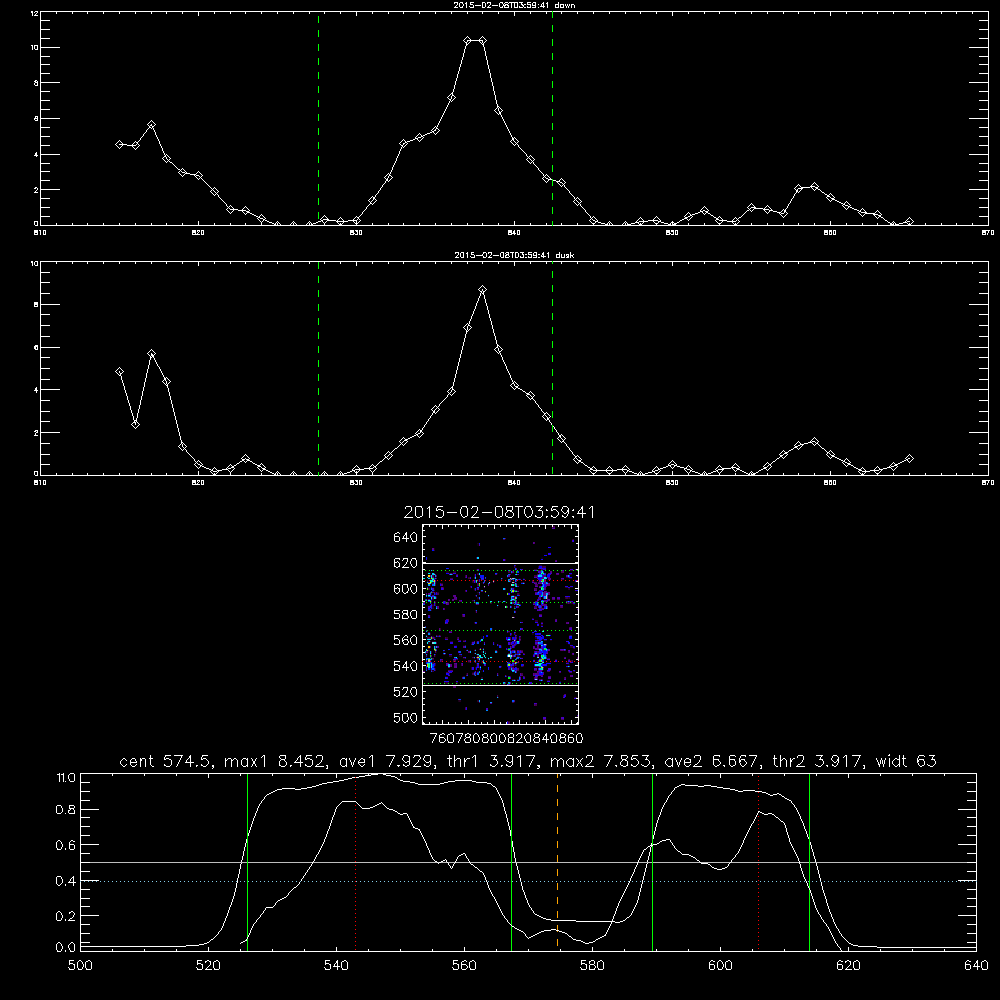Click the first diamond data point in the dawn plot

tap(119, 145)
